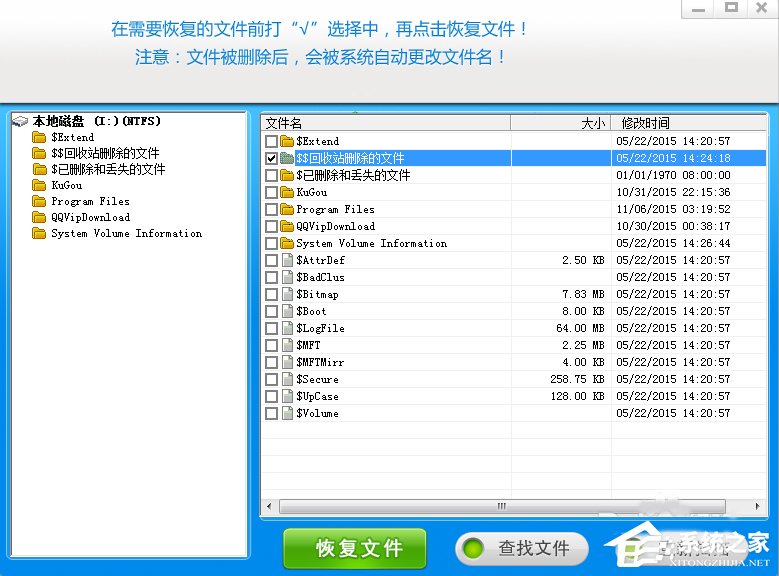Open $已删除和丢失的文件 in the left tree
Screen dimensions: 779x576
click(x=110, y=169)
